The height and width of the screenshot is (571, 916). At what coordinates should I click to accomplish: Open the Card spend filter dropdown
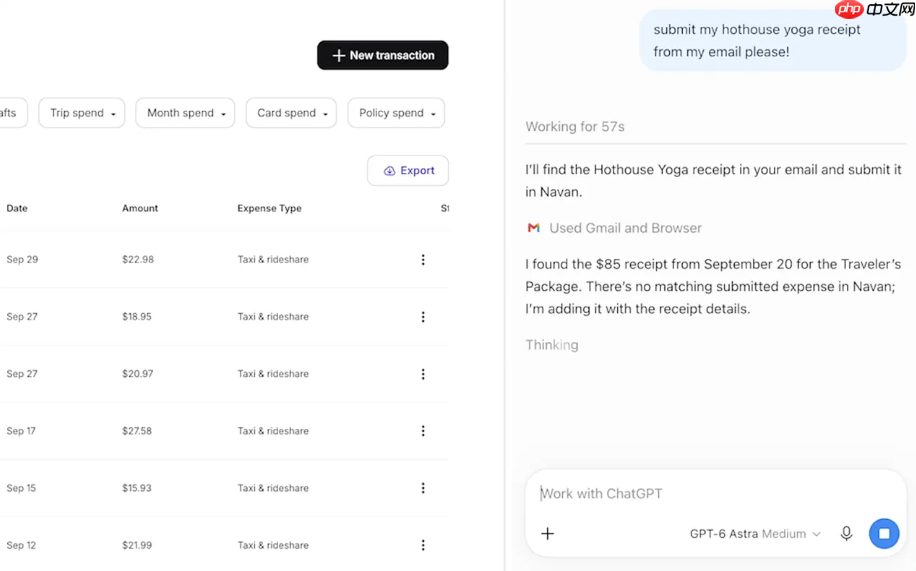[291, 113]
